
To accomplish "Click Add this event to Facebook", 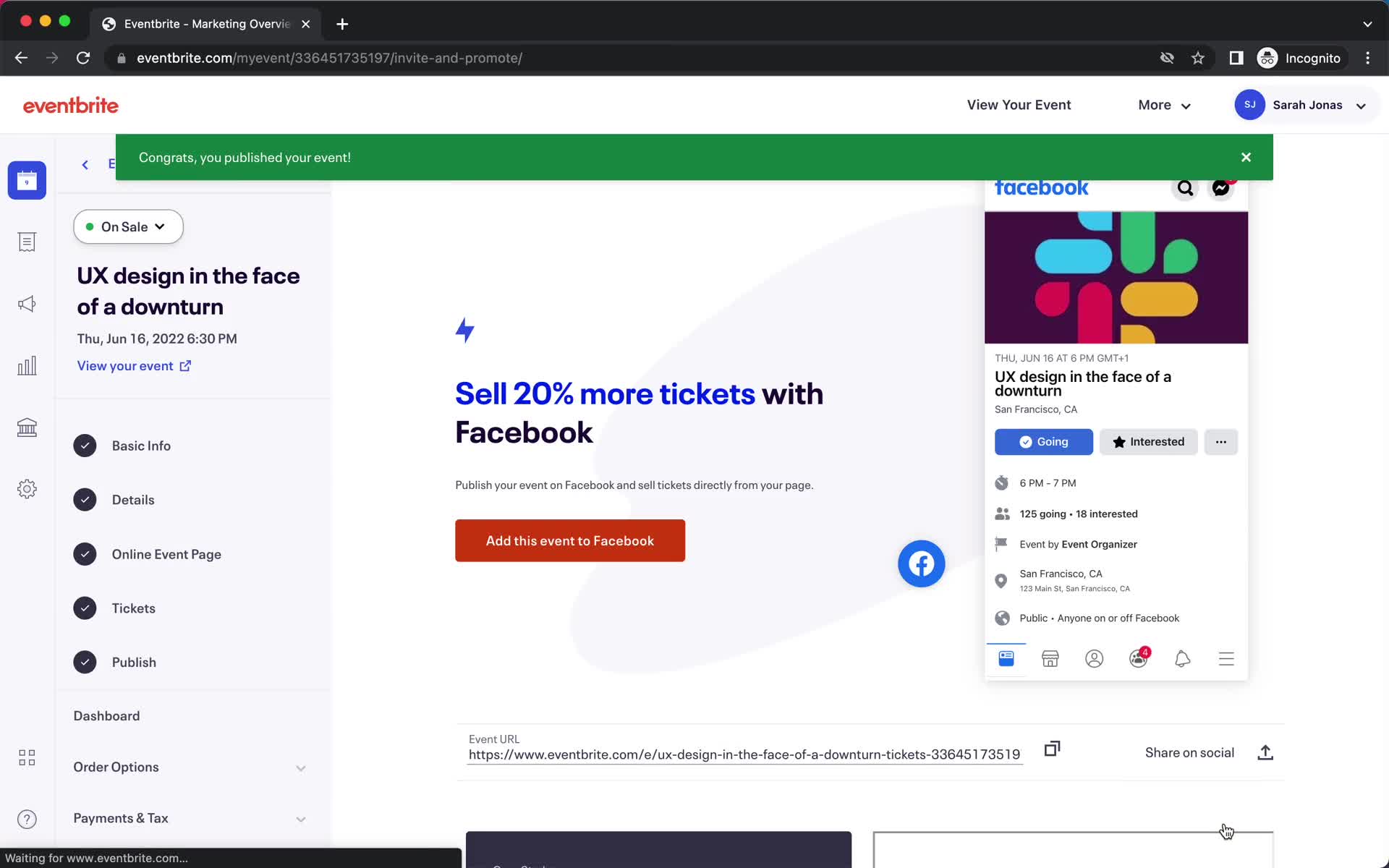I will tap(570, 540).
